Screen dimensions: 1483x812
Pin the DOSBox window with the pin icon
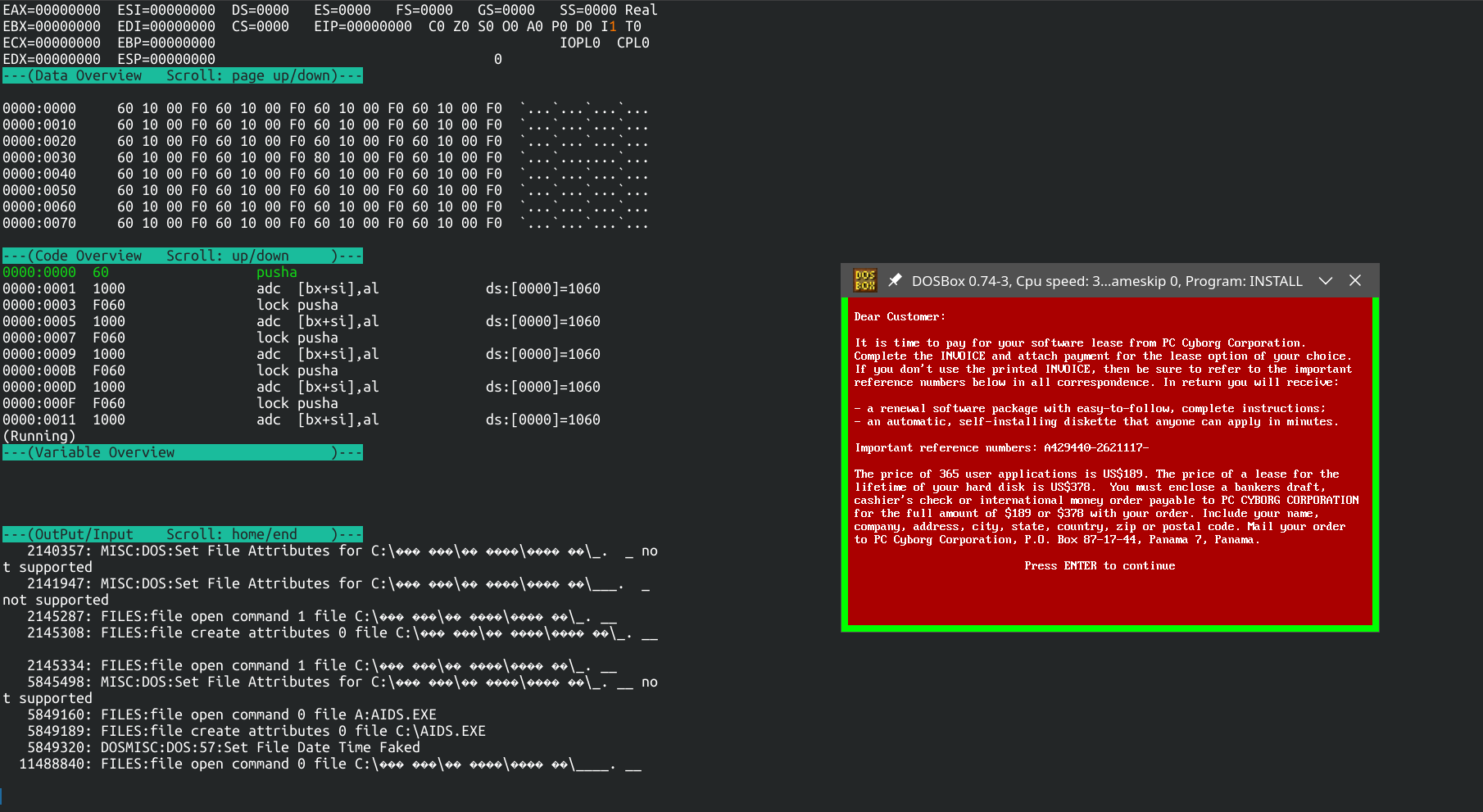click(895, 280)
